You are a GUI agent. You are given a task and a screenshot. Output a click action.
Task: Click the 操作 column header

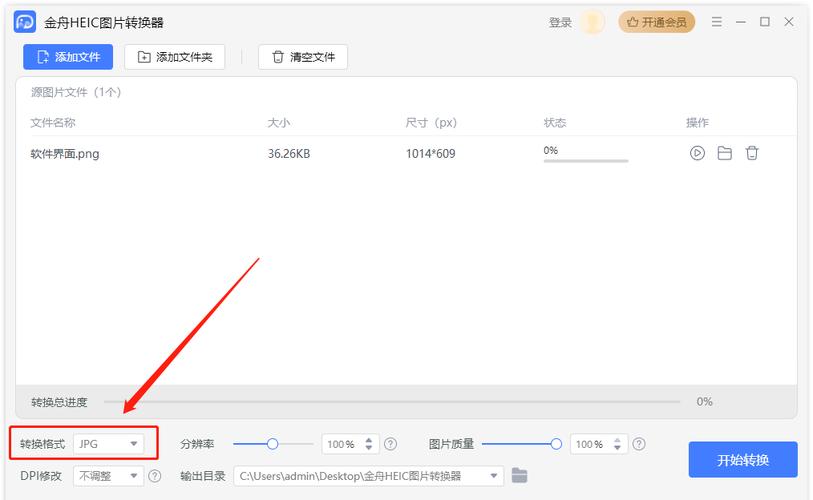697,122
